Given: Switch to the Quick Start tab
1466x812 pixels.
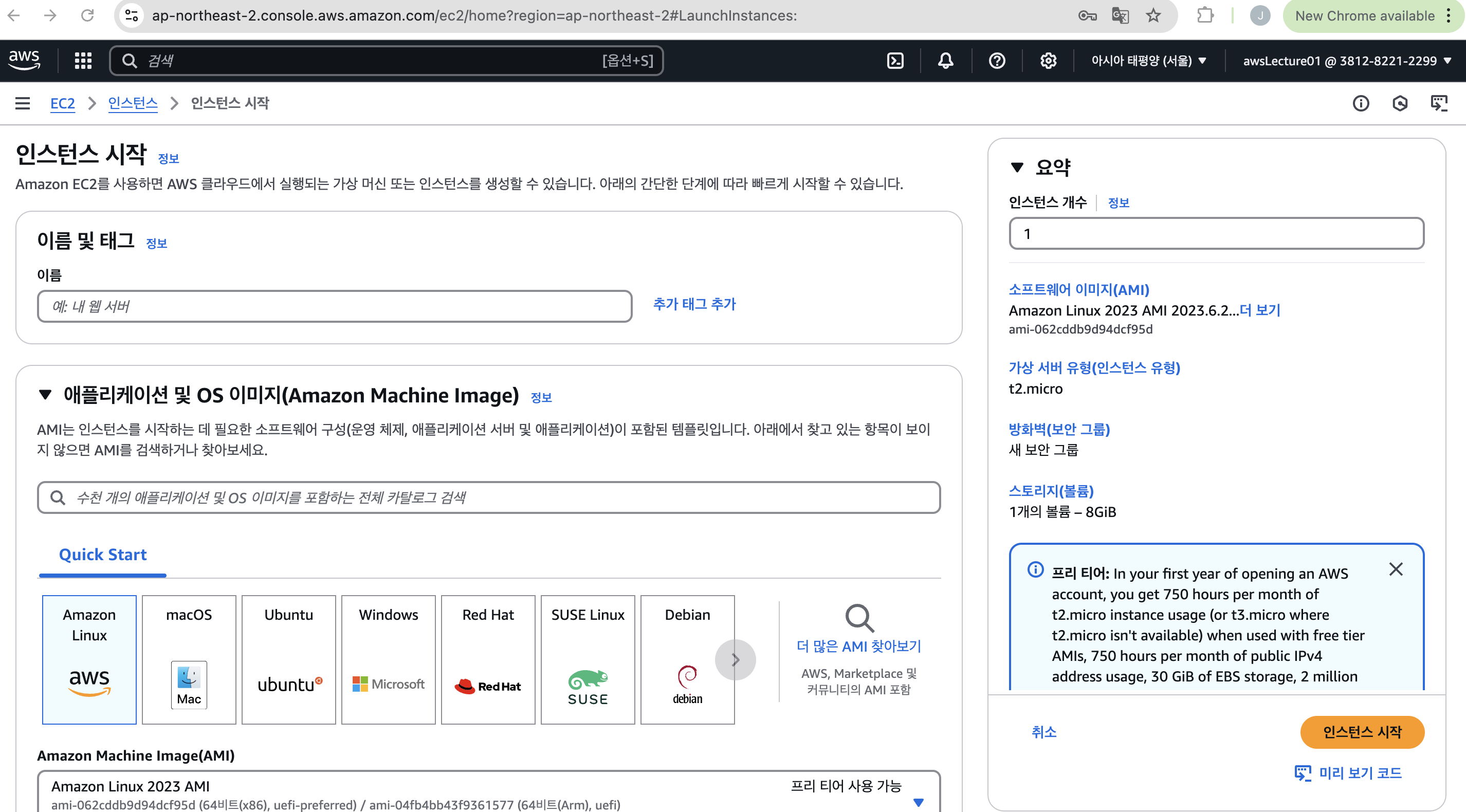Looking at the screenshot, I should coord(102,555).
